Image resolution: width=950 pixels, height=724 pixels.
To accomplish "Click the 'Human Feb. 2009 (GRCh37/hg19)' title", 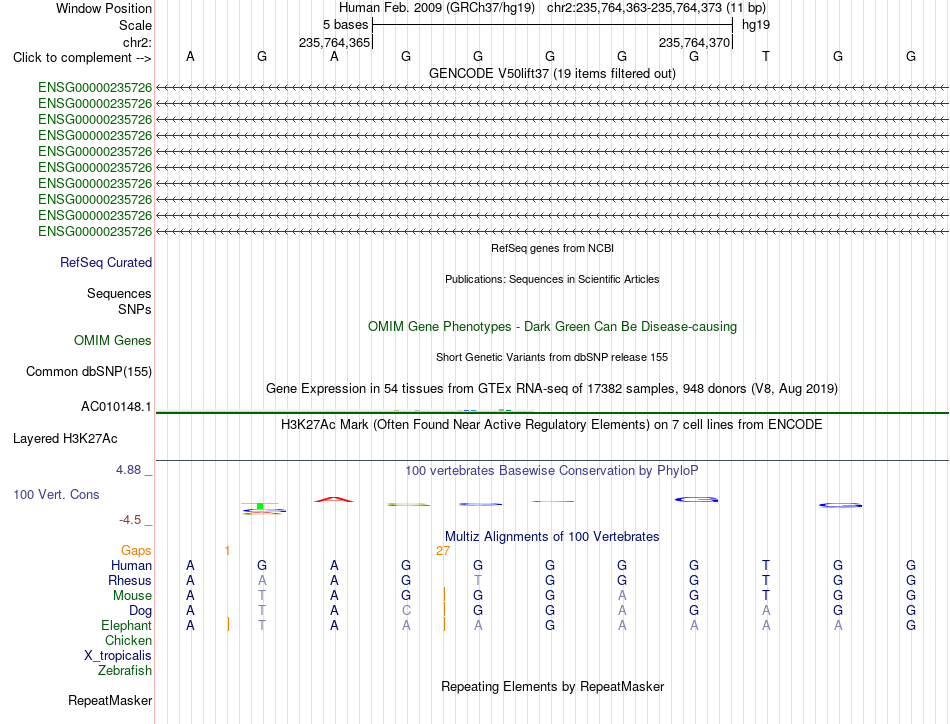I will pyautogui.click(x=437, y=8).
